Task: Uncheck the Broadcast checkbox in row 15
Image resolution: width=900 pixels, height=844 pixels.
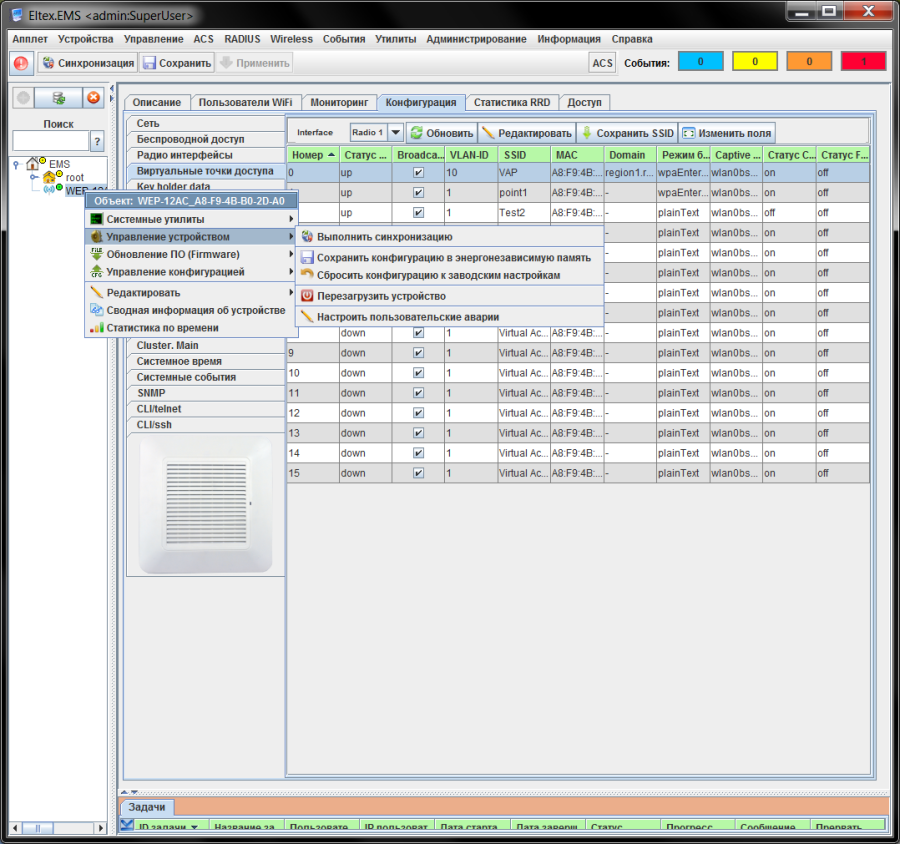Action: coord(418,473)
